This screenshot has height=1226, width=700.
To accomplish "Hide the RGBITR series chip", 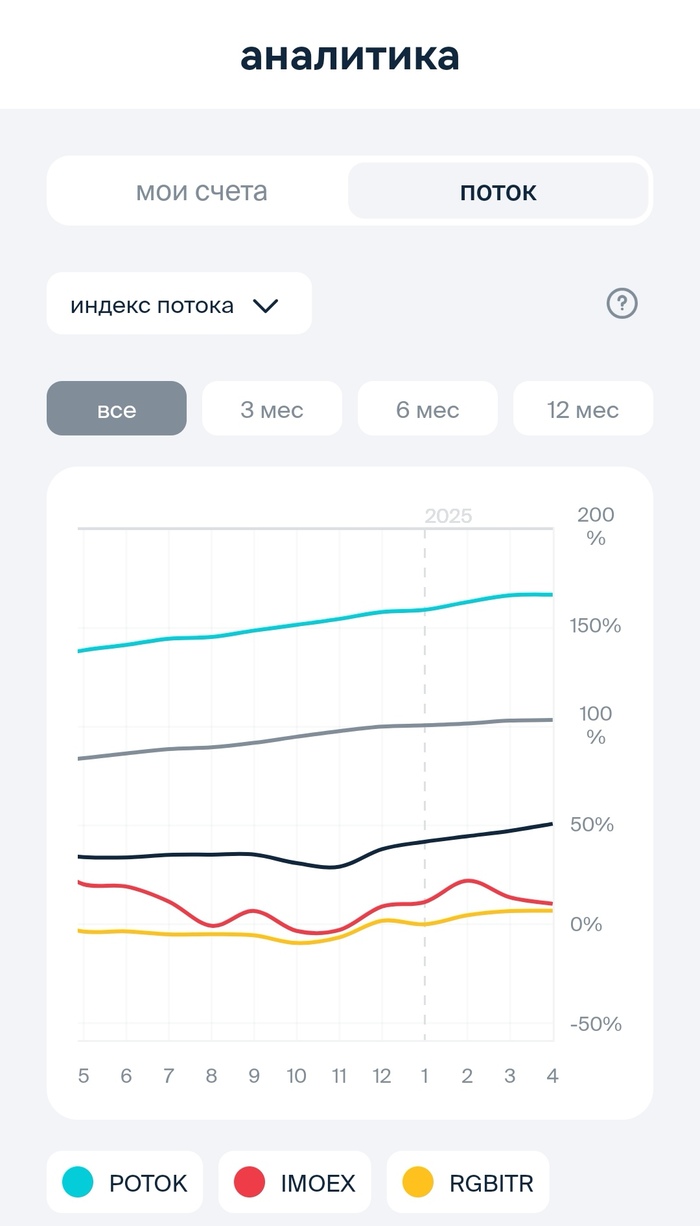I will 468,1183.
